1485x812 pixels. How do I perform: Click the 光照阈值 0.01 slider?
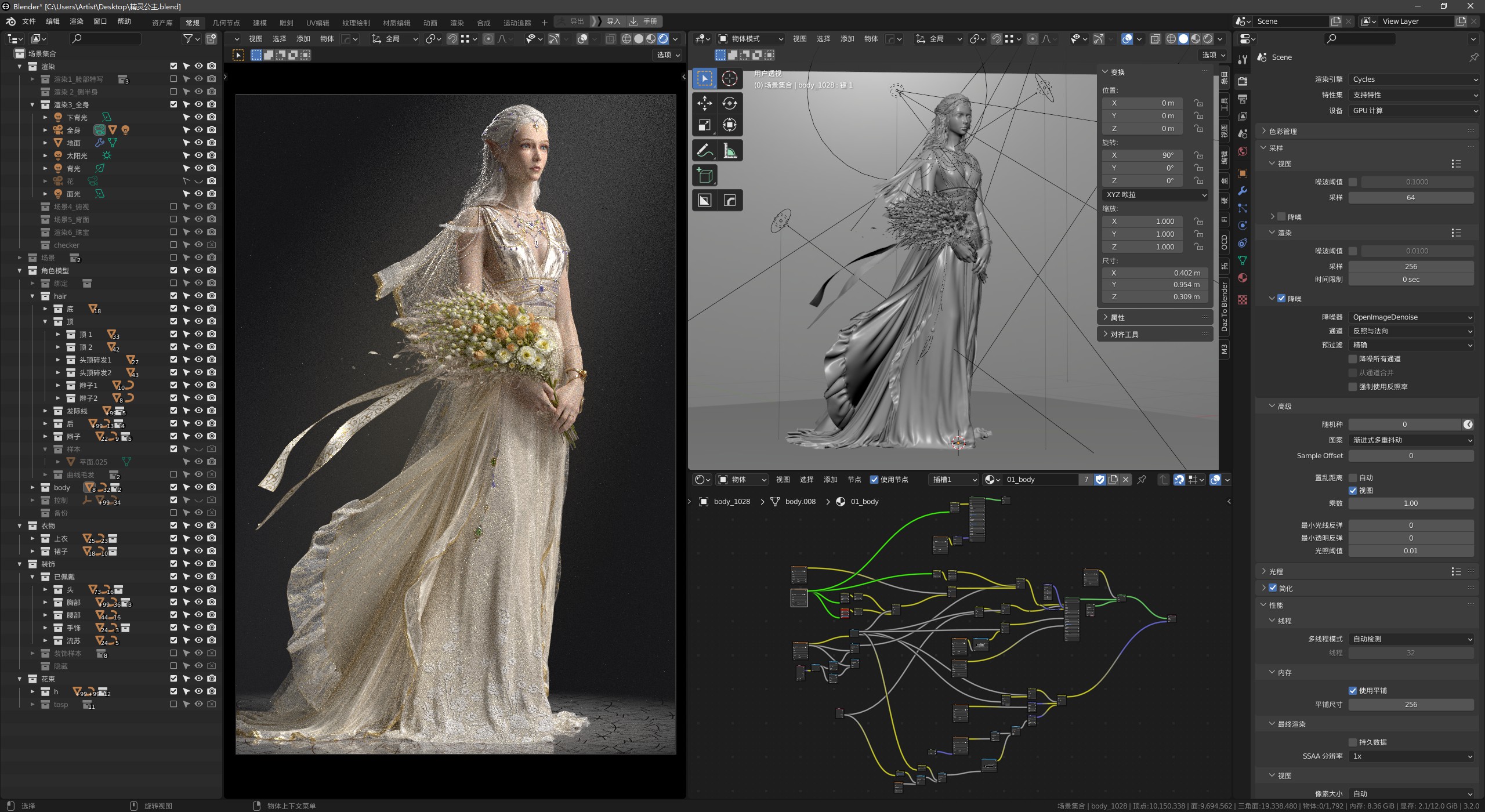tap(1411, 551)
